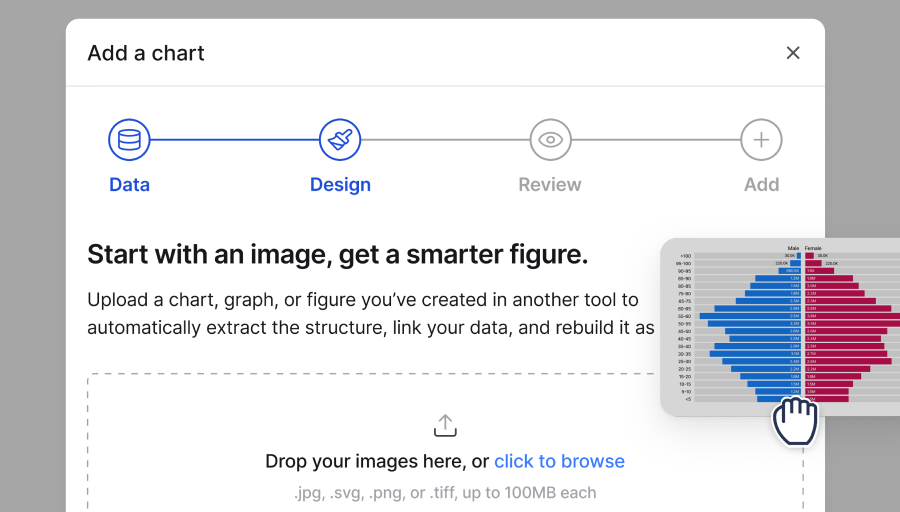Open file picker via "click to browse"

[x=559, y=461]
